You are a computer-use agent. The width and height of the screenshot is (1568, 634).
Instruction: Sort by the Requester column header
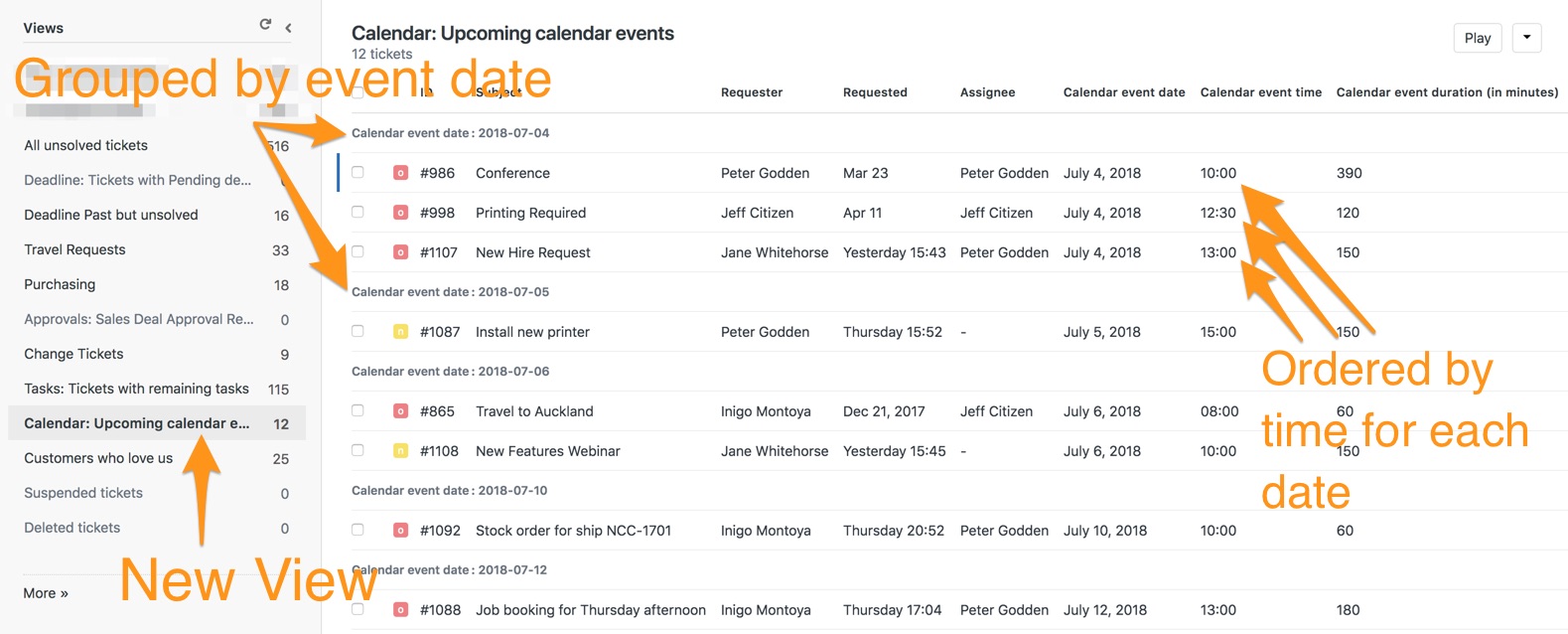[752, 92]
